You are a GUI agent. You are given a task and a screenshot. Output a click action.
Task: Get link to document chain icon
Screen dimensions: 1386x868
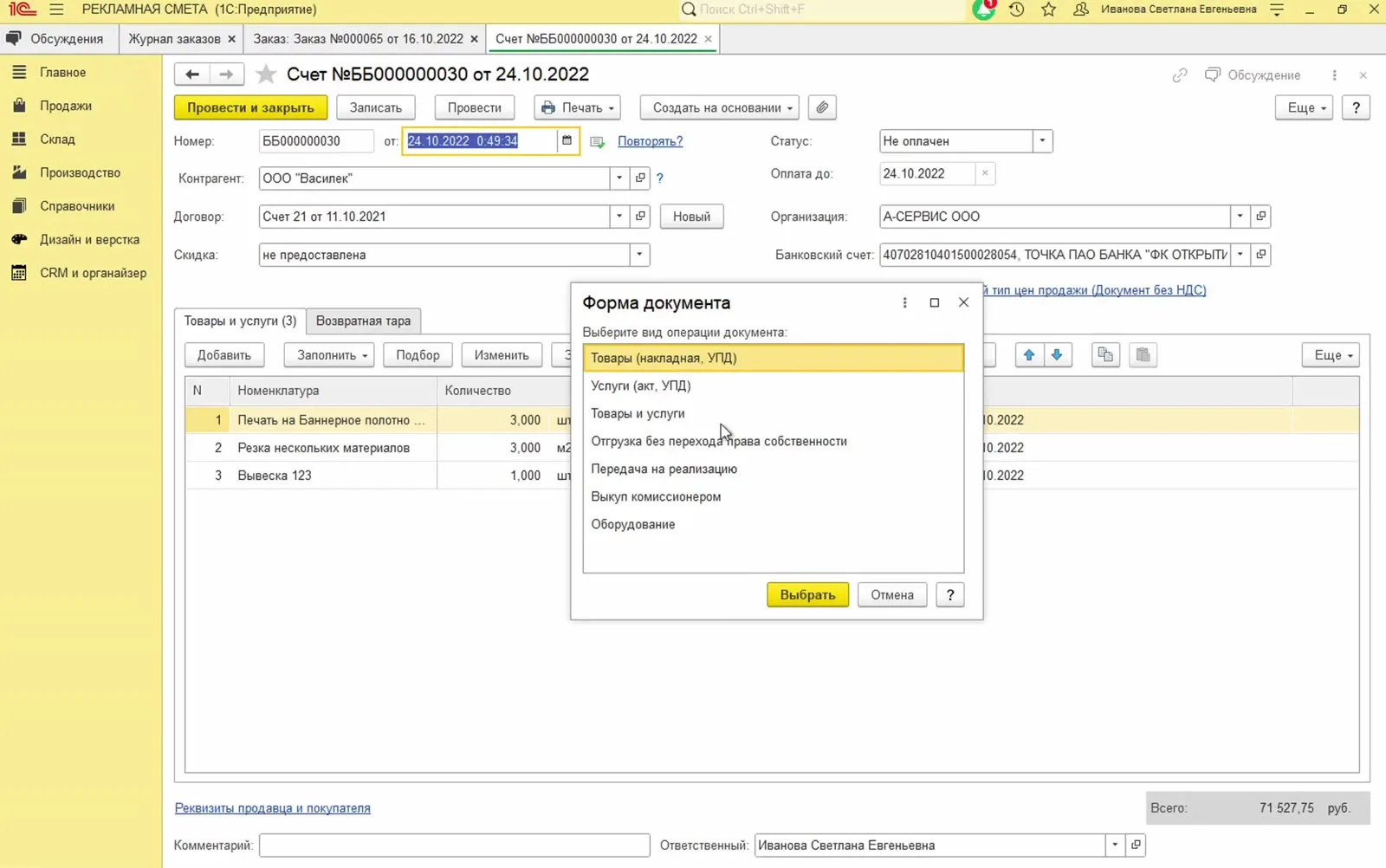1180,75
